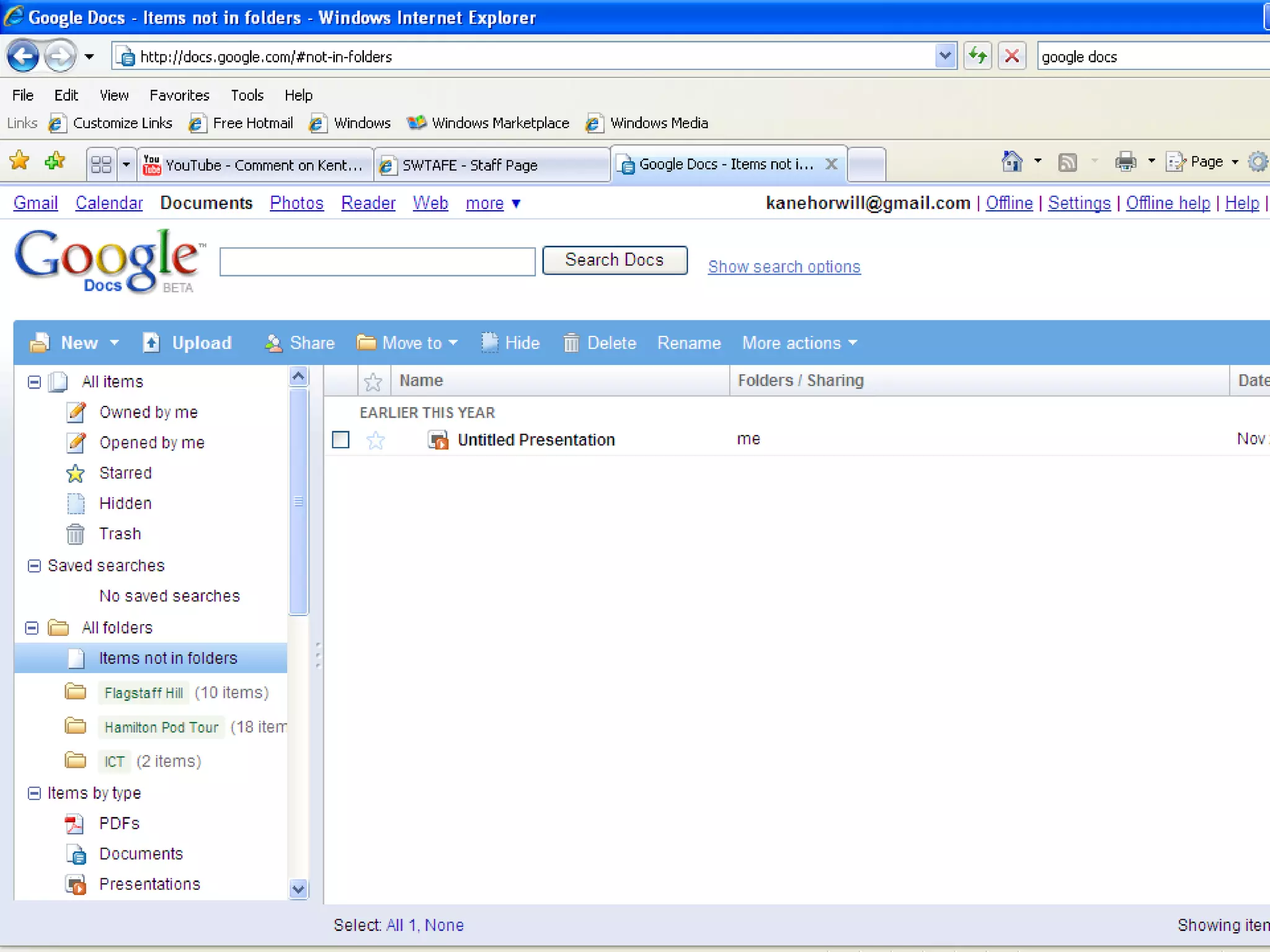
Task: Open the tab list dropdown arrow
Action: [x=127, y=164]
